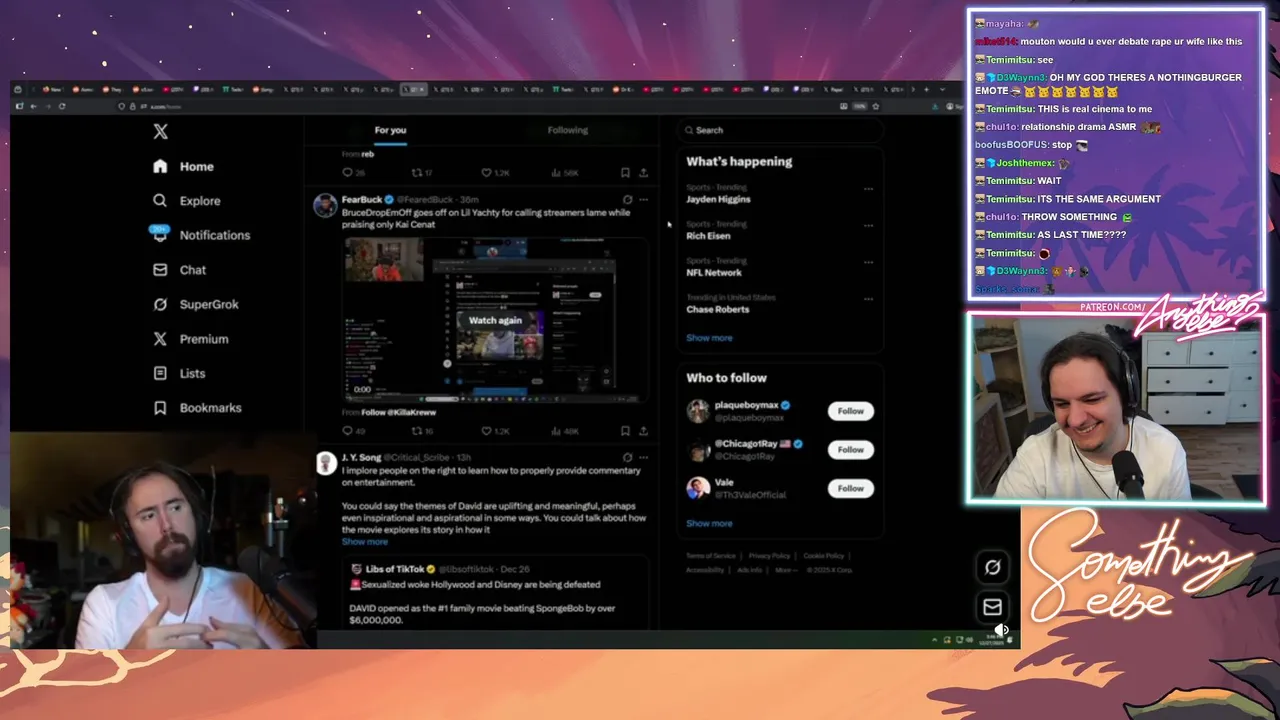The image size is (1280, 720).
Task: Click the Premium X icon in sidebar
Action: point(160,339)
